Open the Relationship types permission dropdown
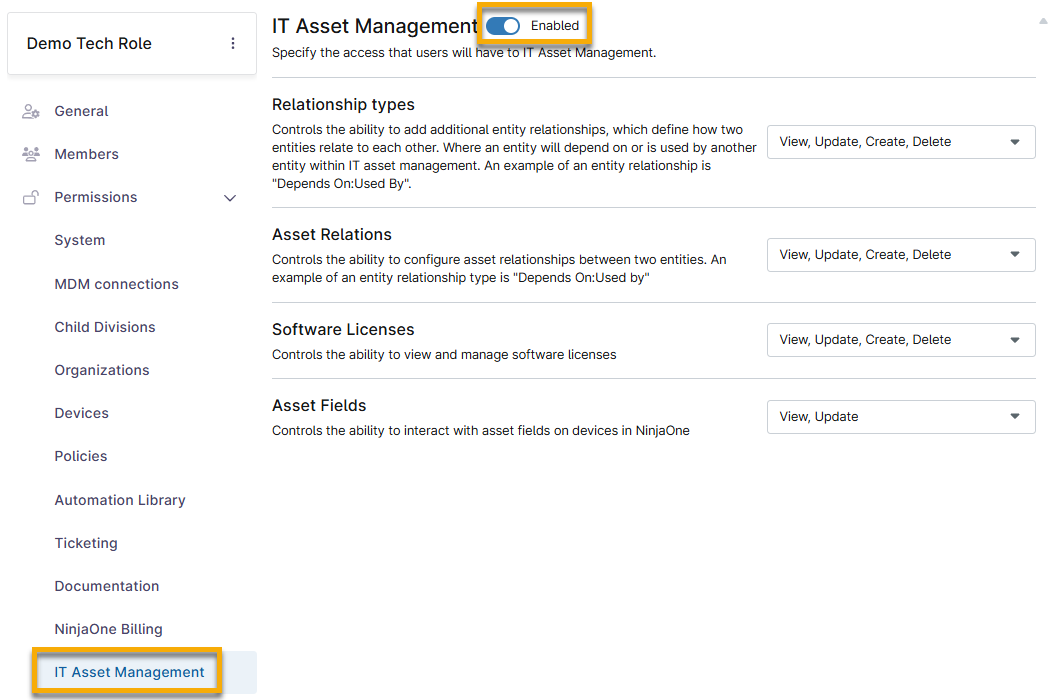Screen dimensions: 1048x700 900,142
